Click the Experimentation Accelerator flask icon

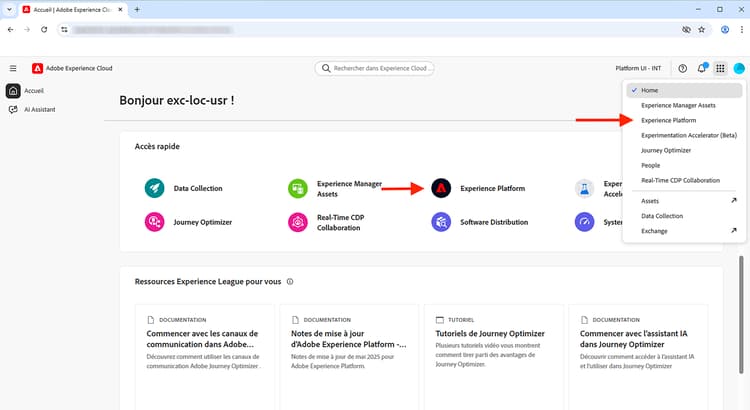585,188
